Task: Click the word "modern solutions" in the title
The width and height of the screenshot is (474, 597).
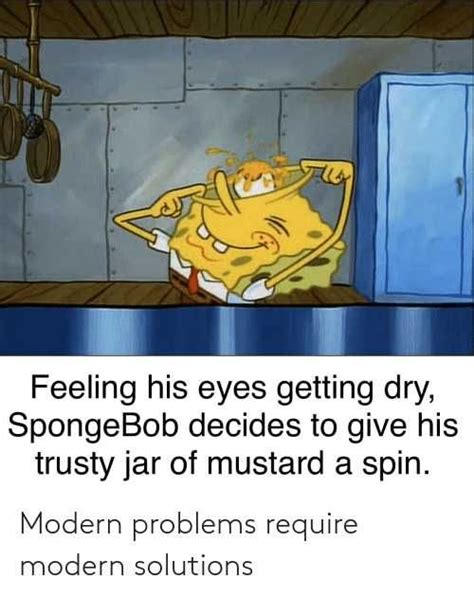Action: pos(136,565)
